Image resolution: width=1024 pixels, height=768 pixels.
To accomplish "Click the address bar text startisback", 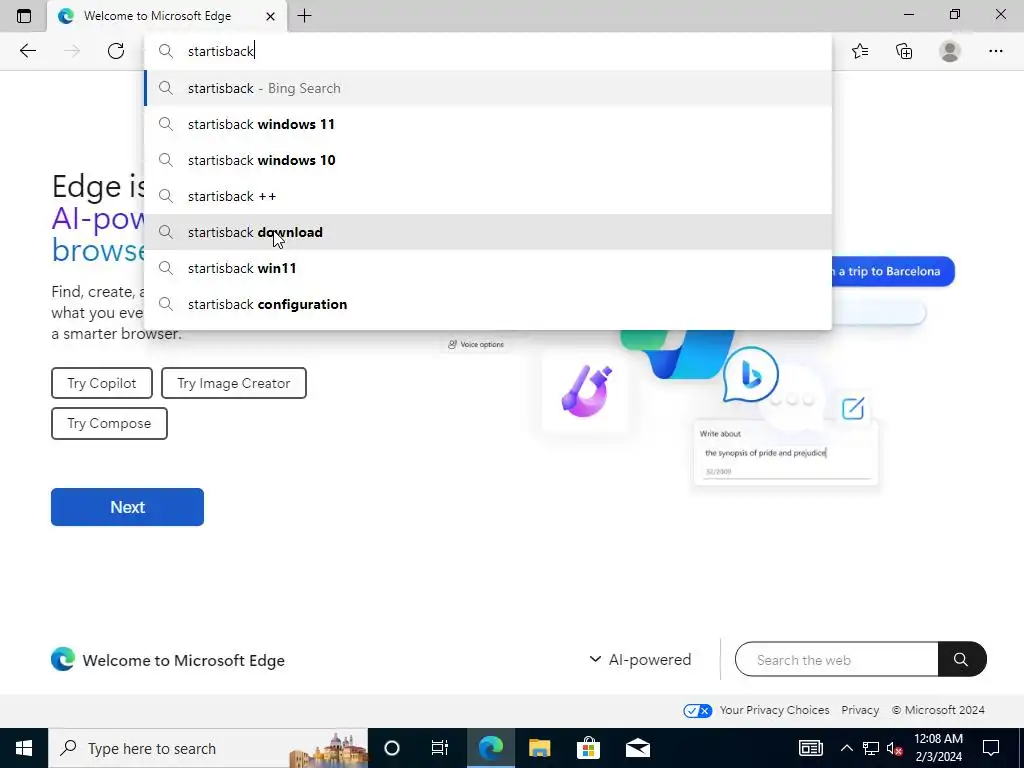I will pos(221,51).
